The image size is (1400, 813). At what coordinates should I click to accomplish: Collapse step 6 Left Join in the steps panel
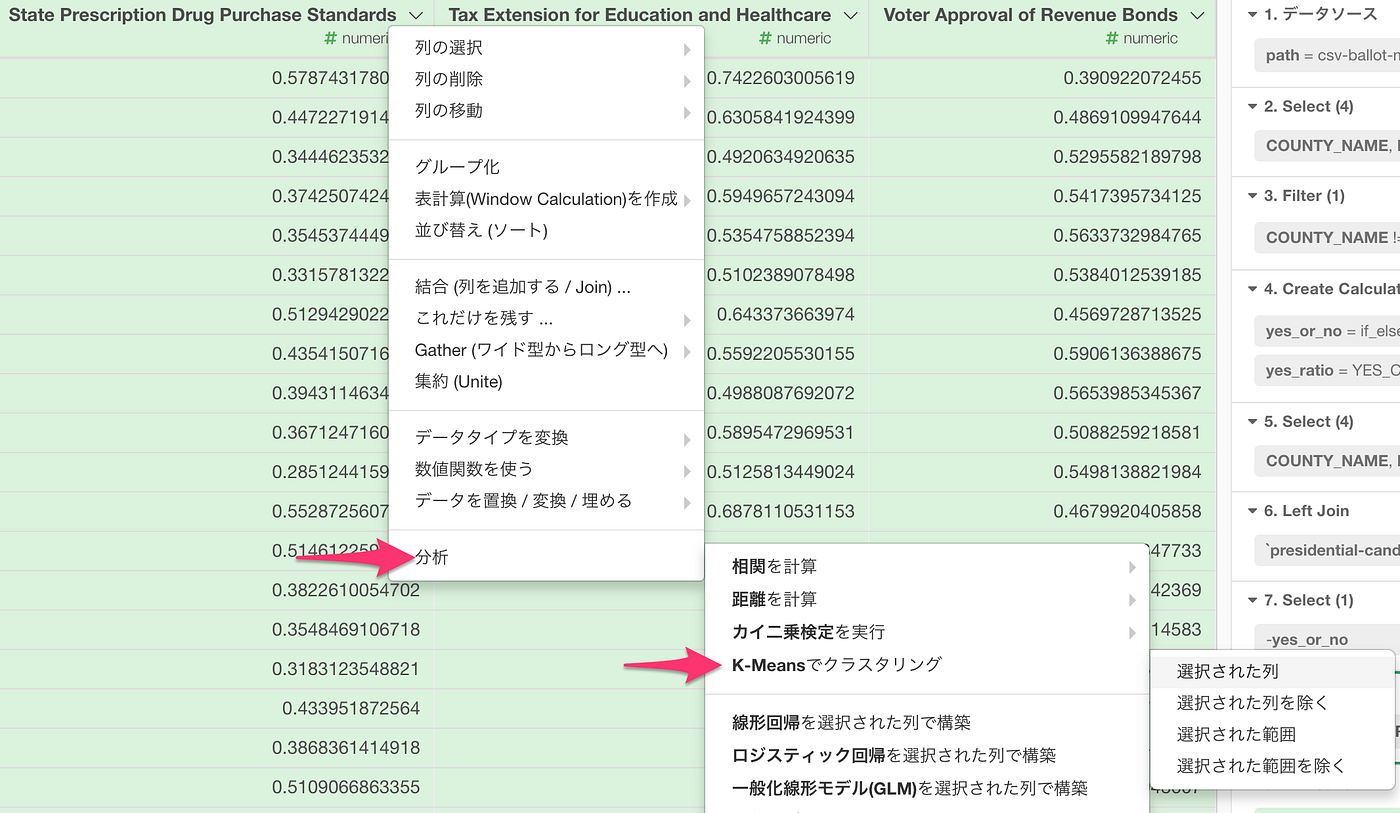(x=1253, y=510)
